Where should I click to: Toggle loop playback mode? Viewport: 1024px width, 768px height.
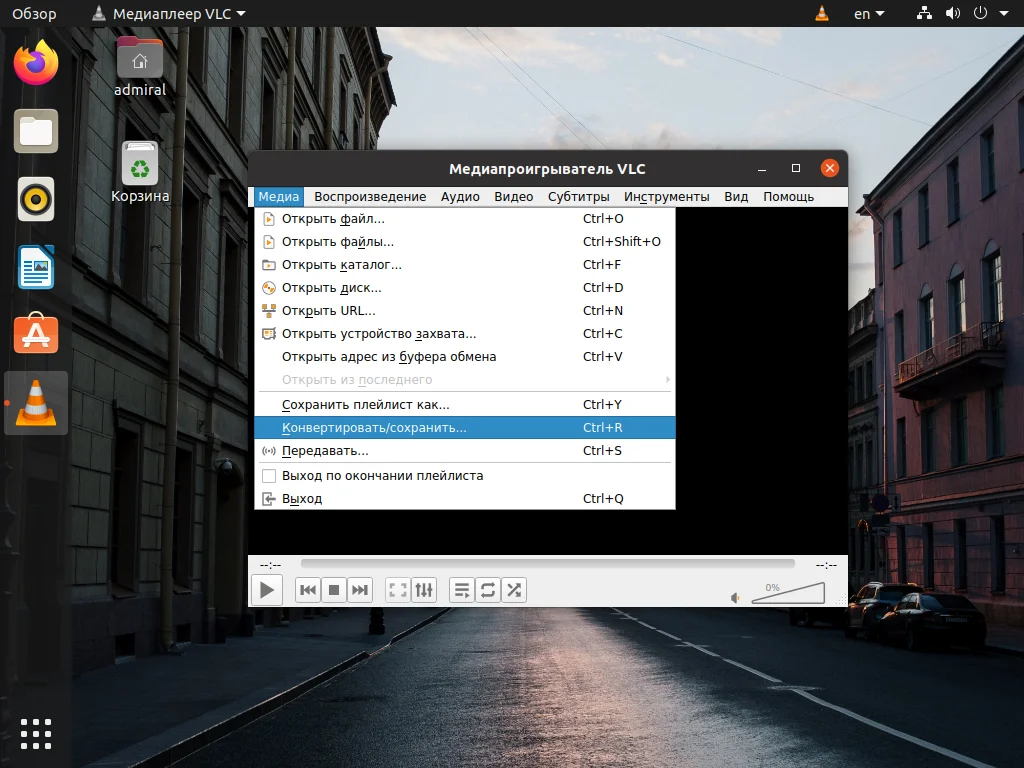pyautogui.click(x=488, y=589)
